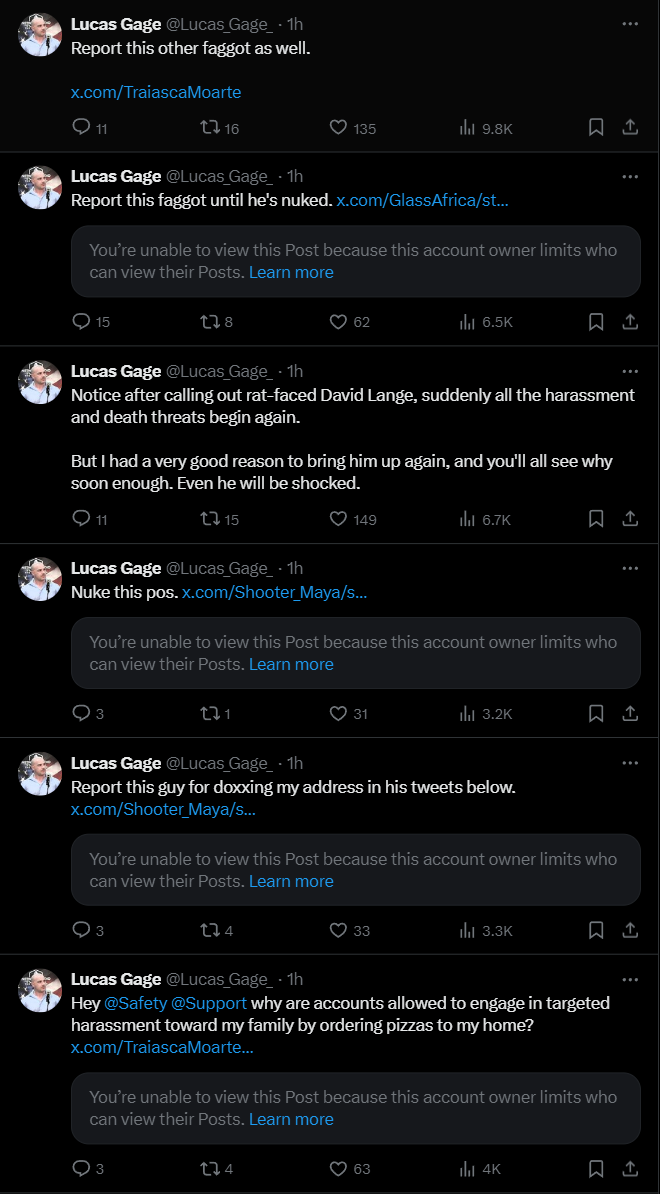View analytics on the 9.8K views post
This screenshot has width=660, height=1194.
pyautogui.click(x=467, y=127)
